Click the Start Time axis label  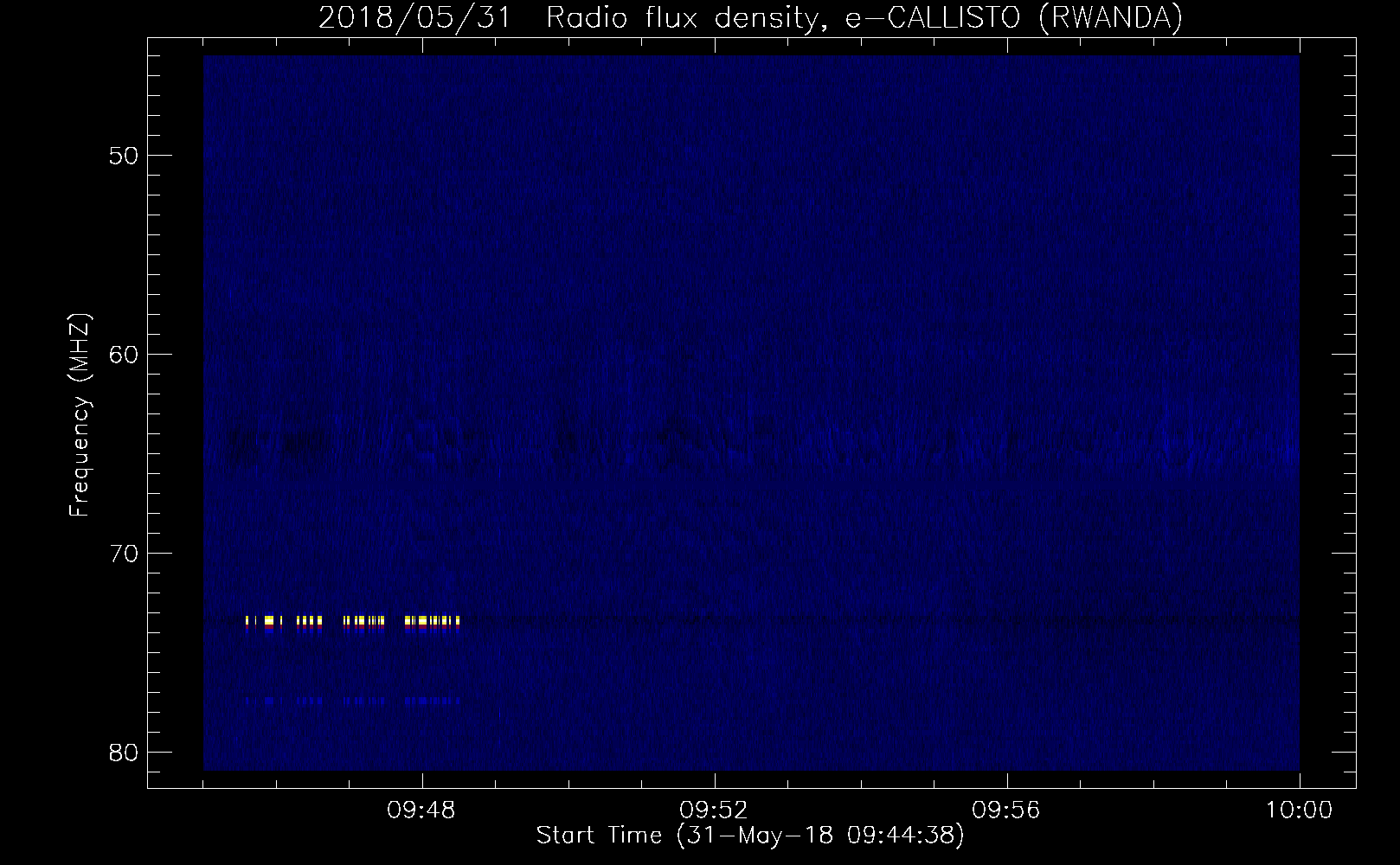tap(749, 836)
